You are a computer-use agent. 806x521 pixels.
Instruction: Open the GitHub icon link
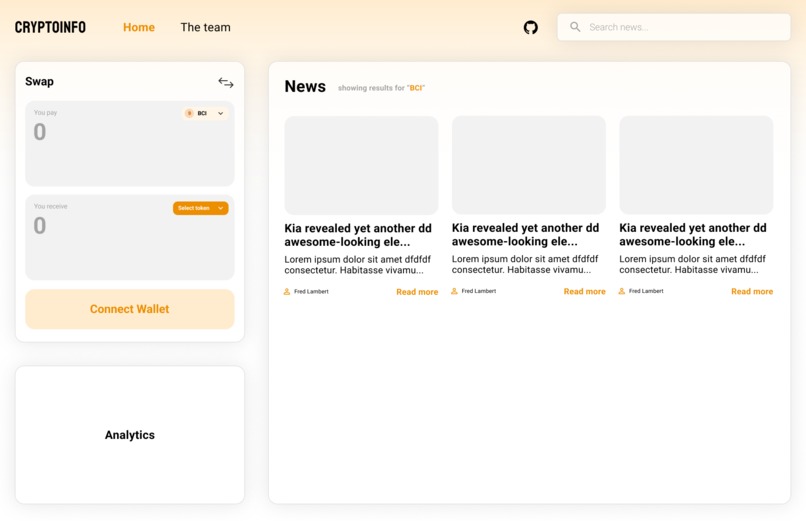(530, 27)
